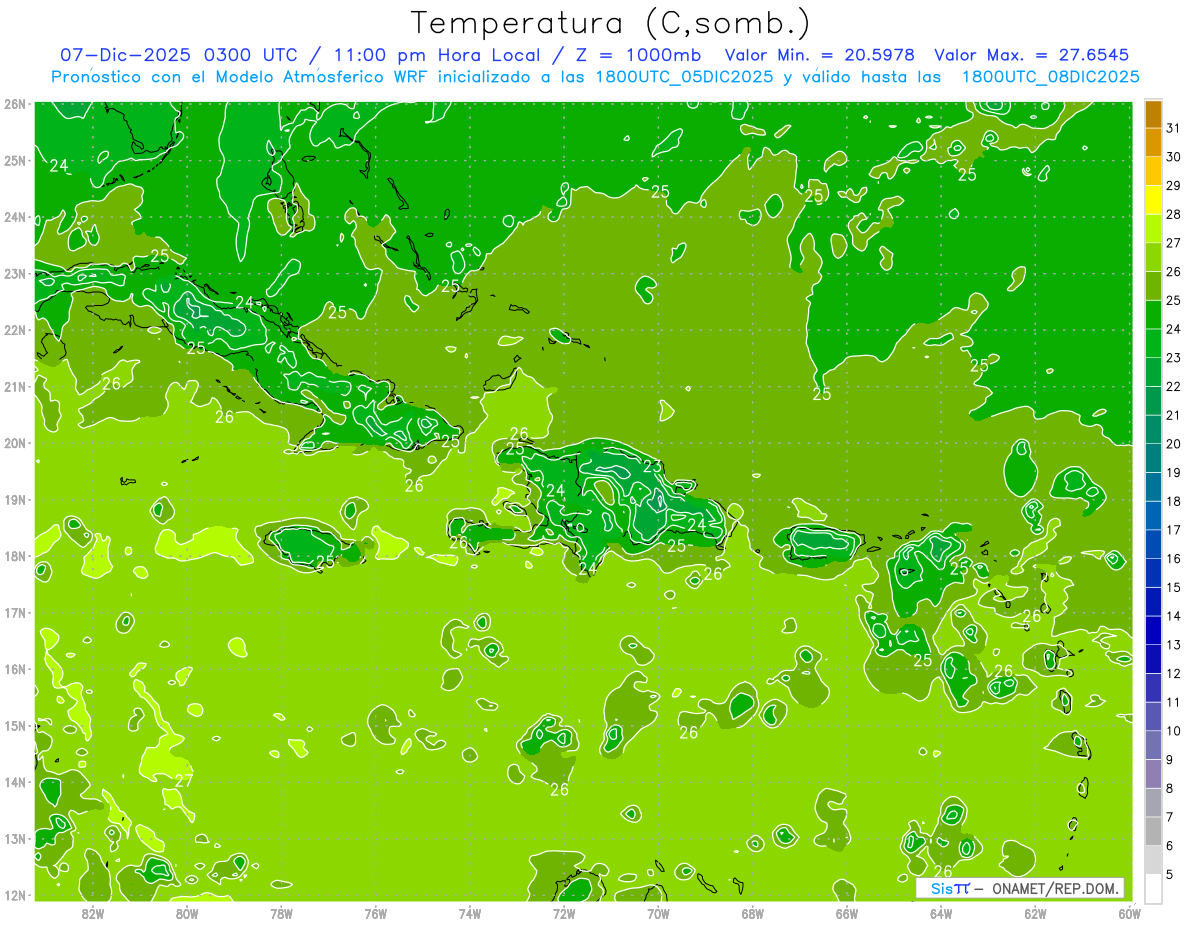
Task: Click the latitude axis label 20N
Action: (15, 443)
